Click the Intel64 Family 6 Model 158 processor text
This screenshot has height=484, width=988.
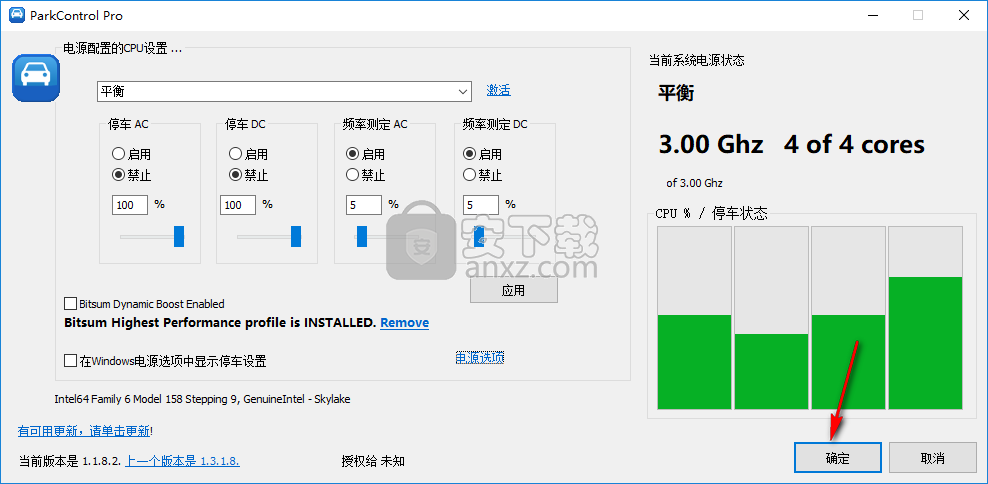click(x=202, y=399)
